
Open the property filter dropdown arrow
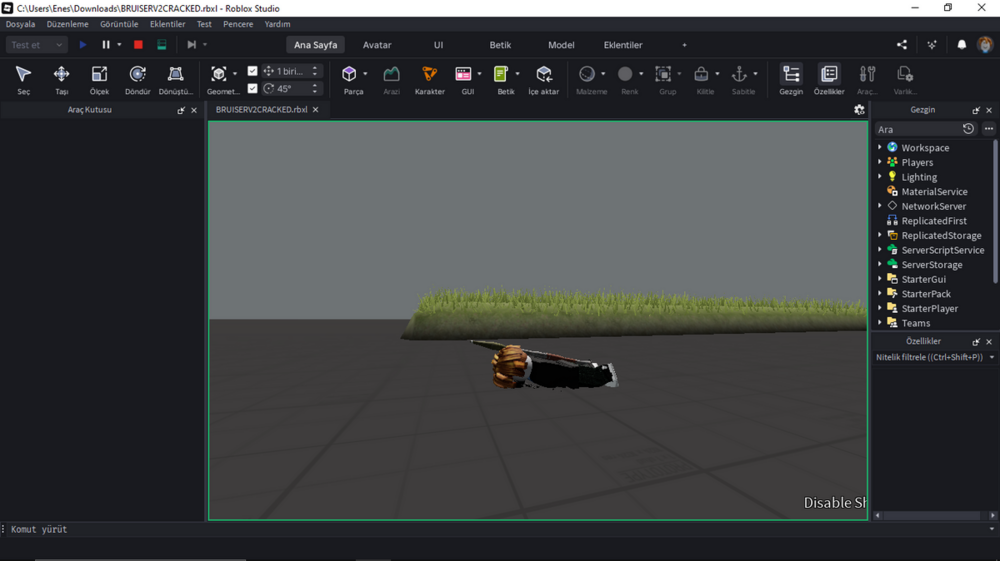[x=992, y=358]
